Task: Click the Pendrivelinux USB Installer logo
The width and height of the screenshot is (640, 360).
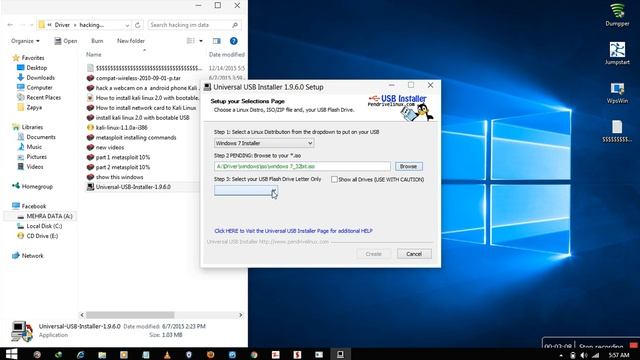Action: (x=400, y=108)
